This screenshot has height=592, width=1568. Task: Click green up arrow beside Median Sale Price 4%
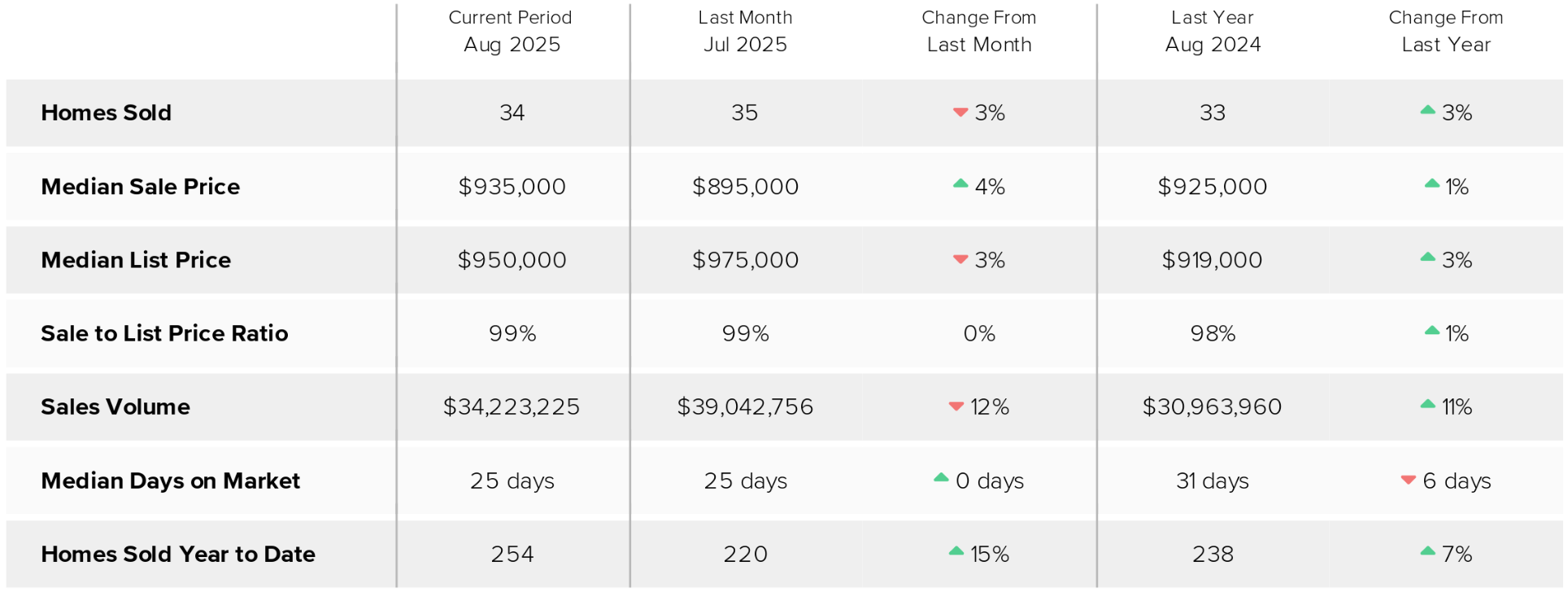click(960, 184)
